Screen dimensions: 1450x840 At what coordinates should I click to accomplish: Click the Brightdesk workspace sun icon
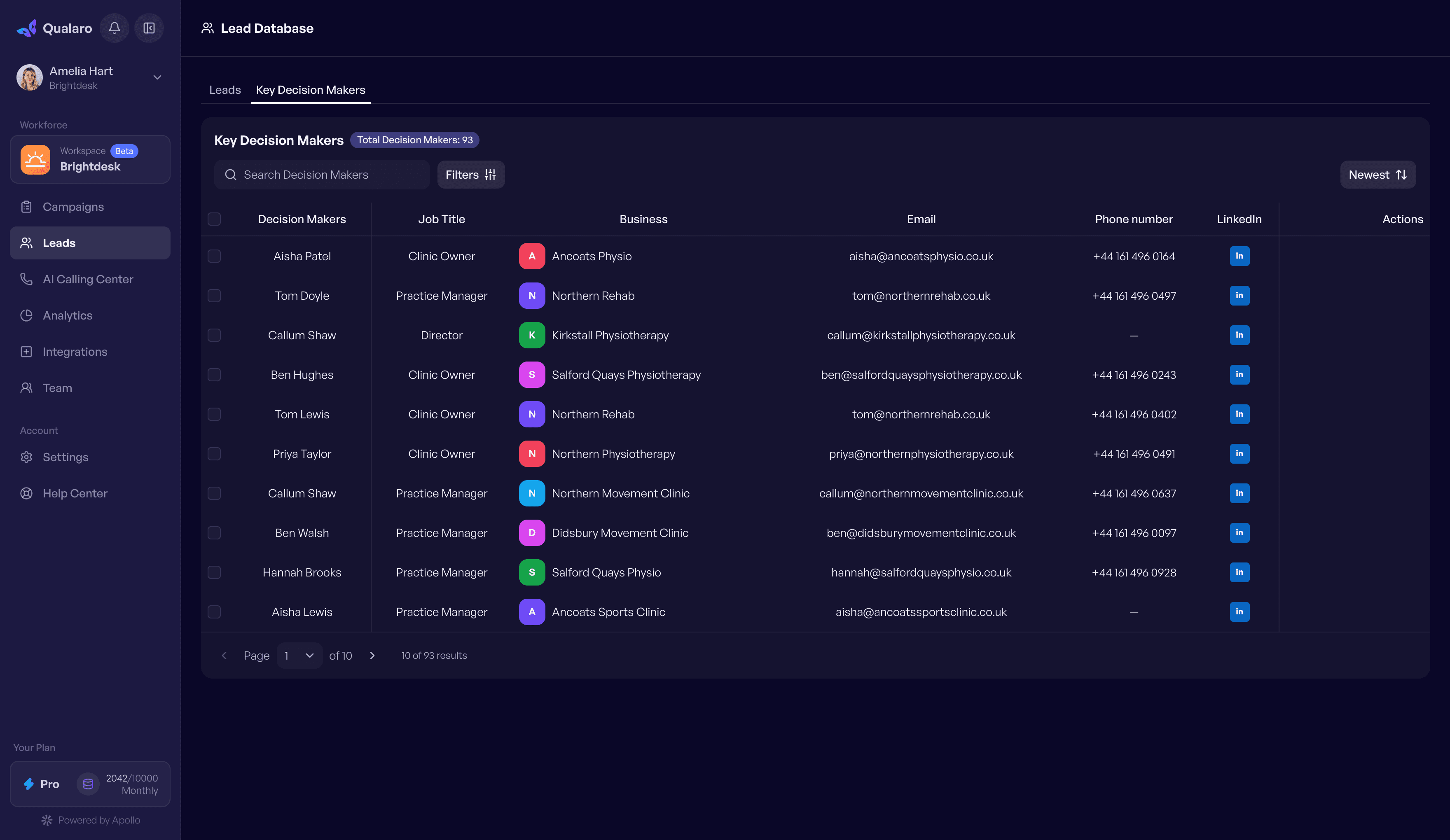click(x=36, y=159)
